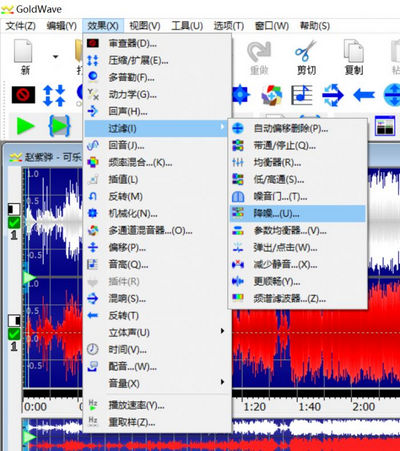Open the 视图(V) menu
Image resolution: width=400 pixels, height=451 pixels.
pos(145,26)
